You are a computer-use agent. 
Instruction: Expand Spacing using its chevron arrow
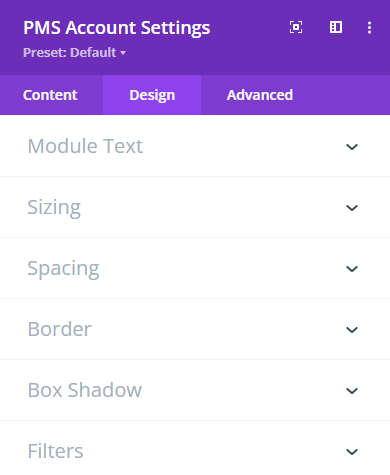point(352,269)
